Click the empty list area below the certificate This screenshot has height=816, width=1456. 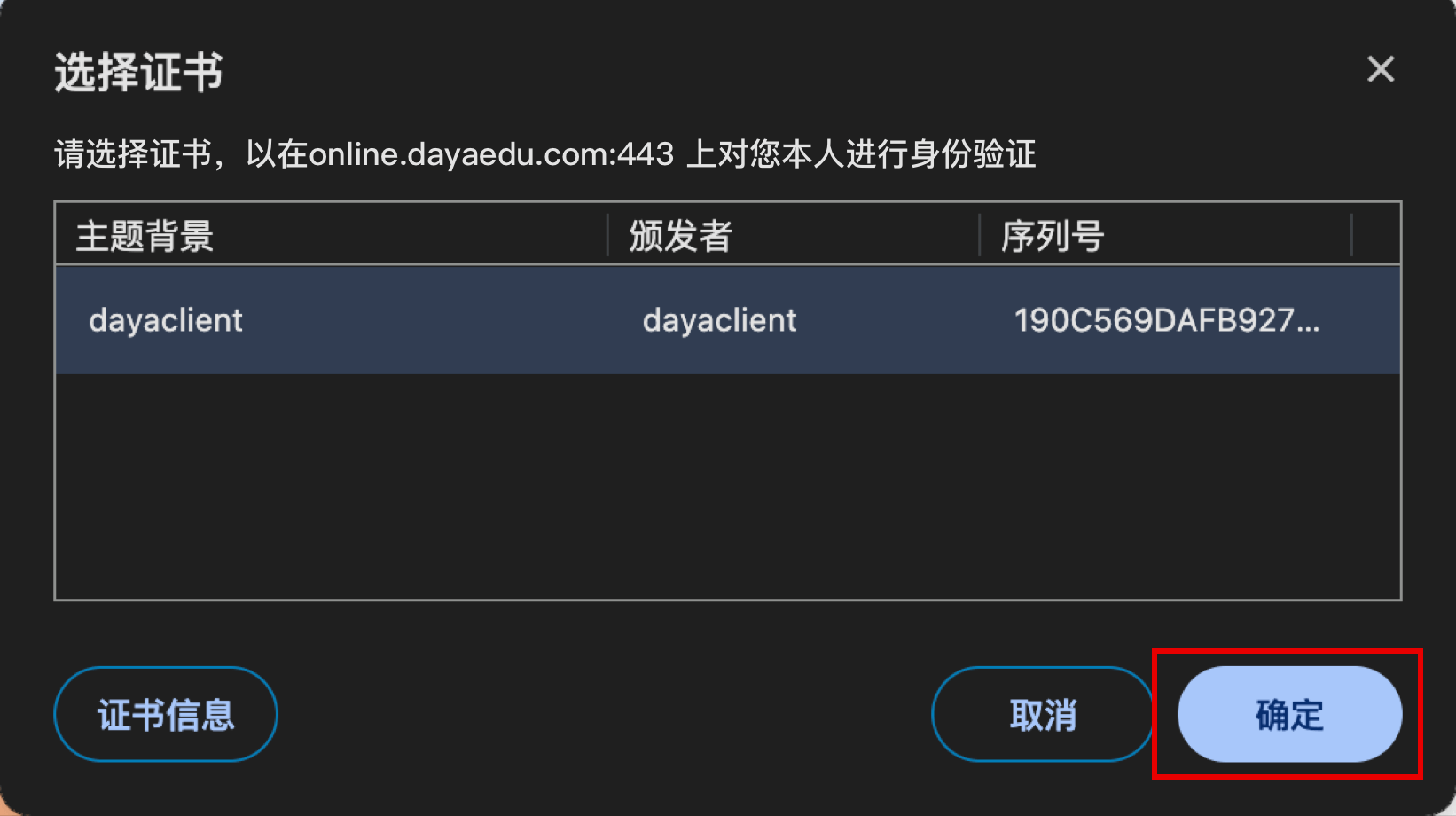(x=728, y=486)
